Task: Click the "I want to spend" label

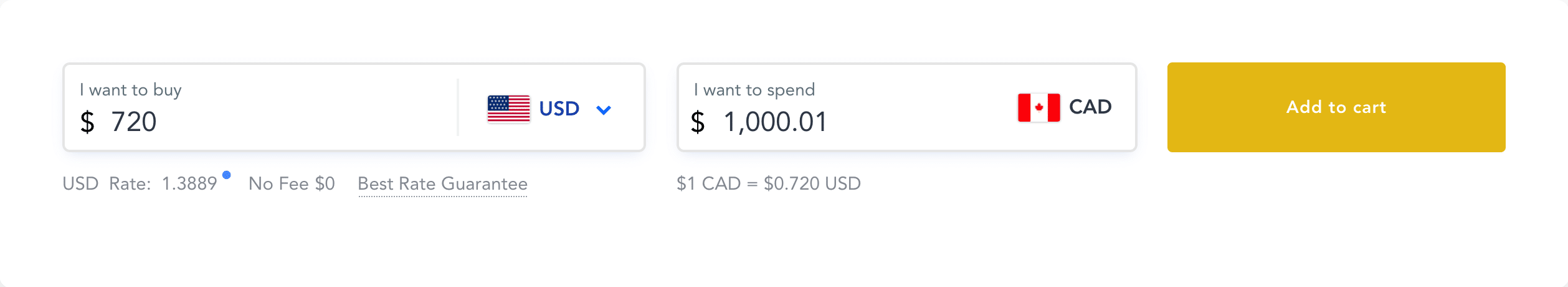Action: [754, 90]
